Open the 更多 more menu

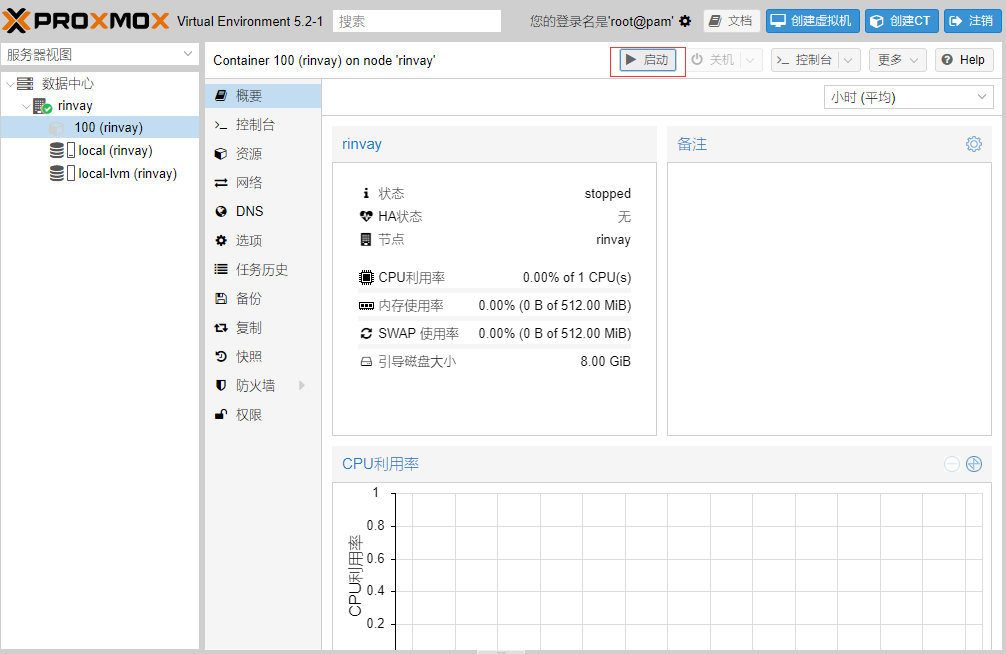(898, 60)
